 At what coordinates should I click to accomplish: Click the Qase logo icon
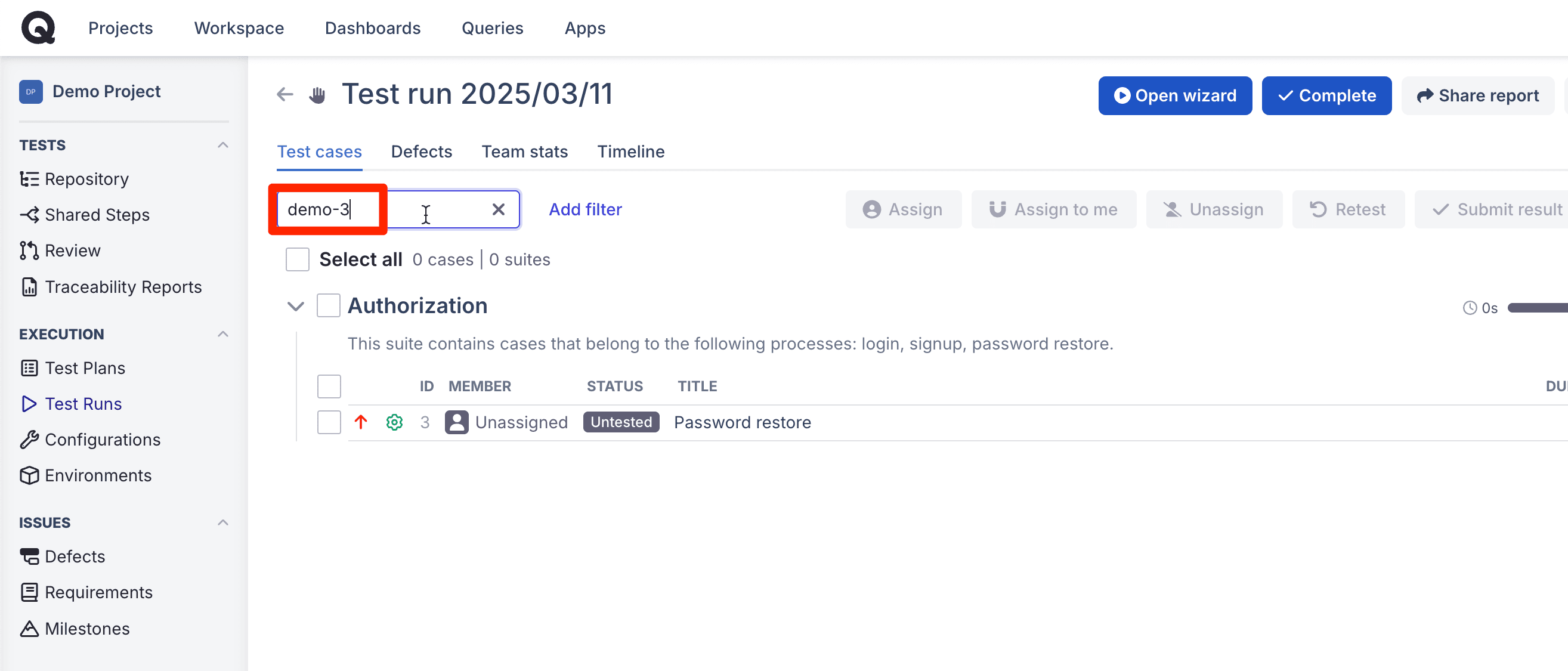(x=38, y=27)
